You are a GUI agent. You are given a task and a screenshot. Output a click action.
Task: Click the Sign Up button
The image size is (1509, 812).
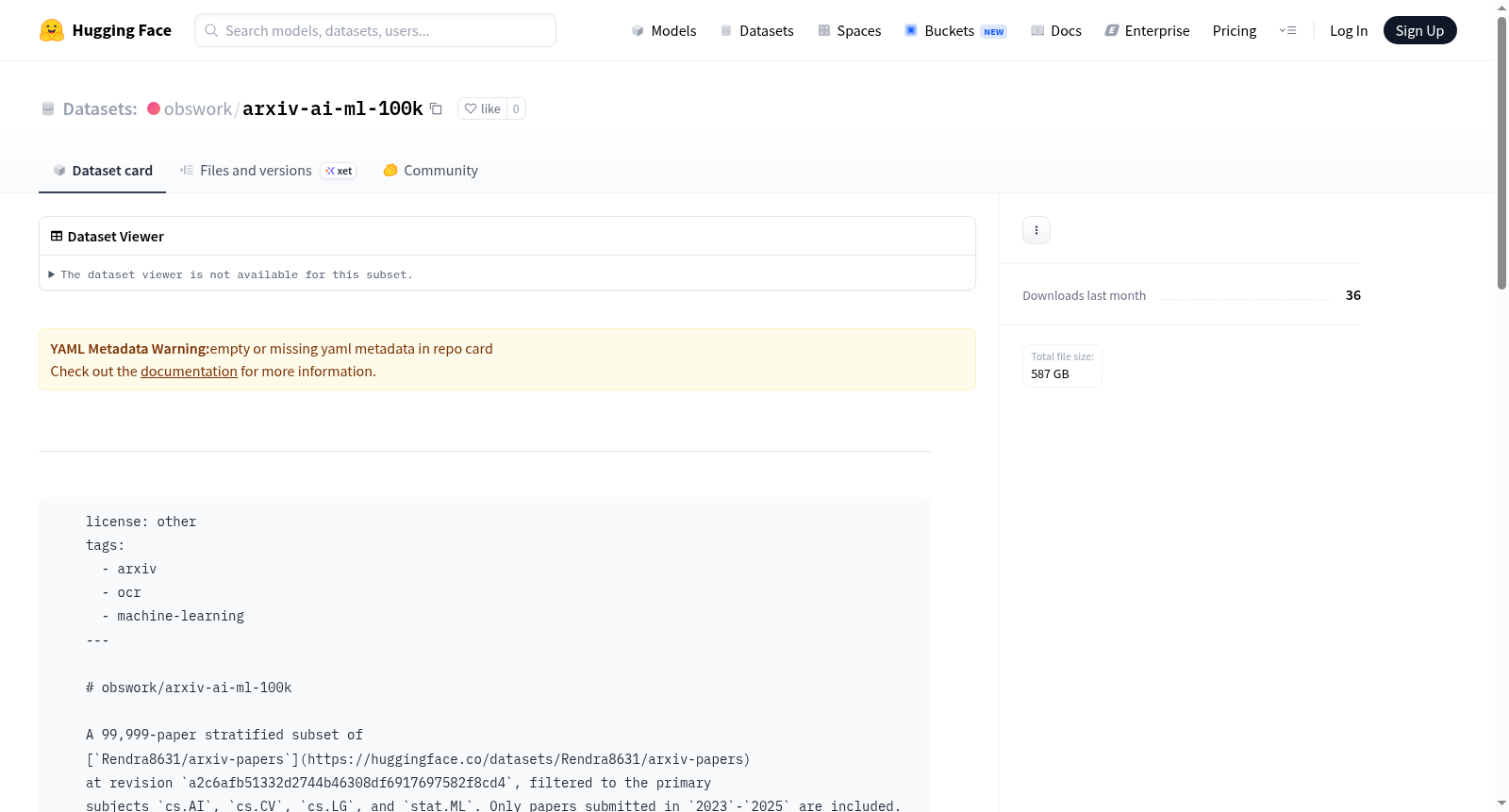(x=1419, y=30)
